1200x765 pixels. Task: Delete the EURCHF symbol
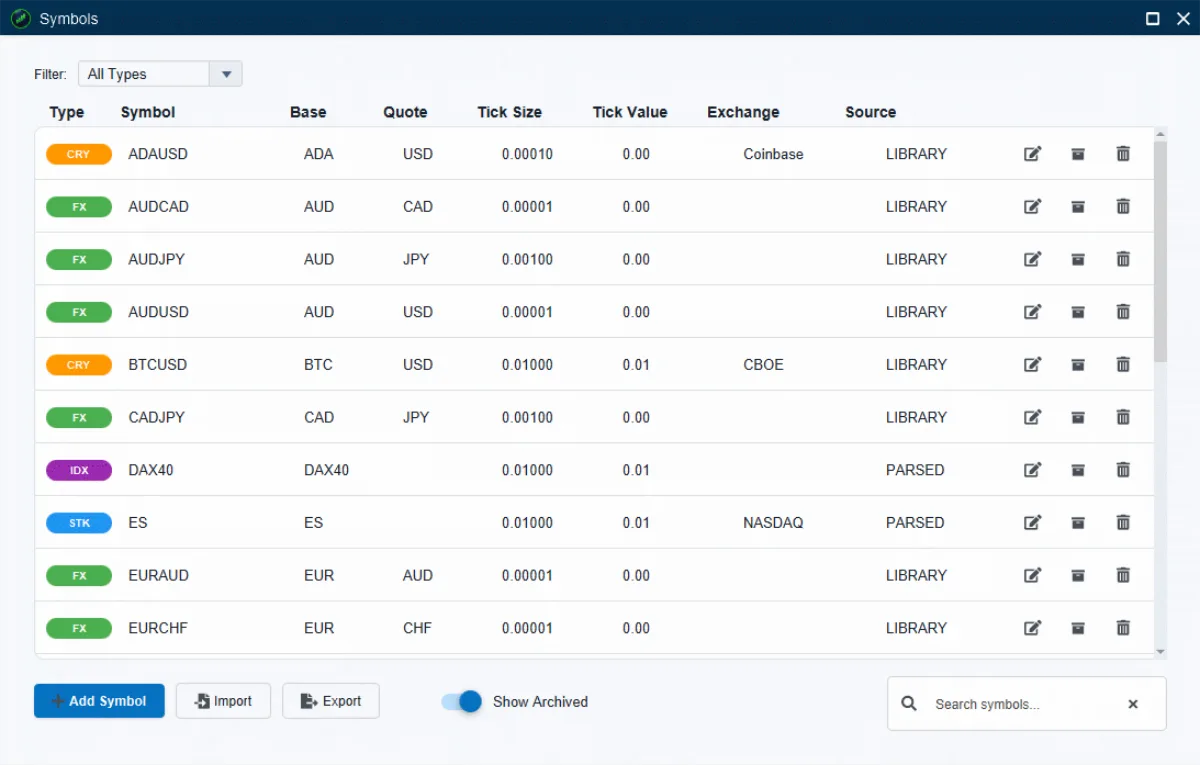1123,628
